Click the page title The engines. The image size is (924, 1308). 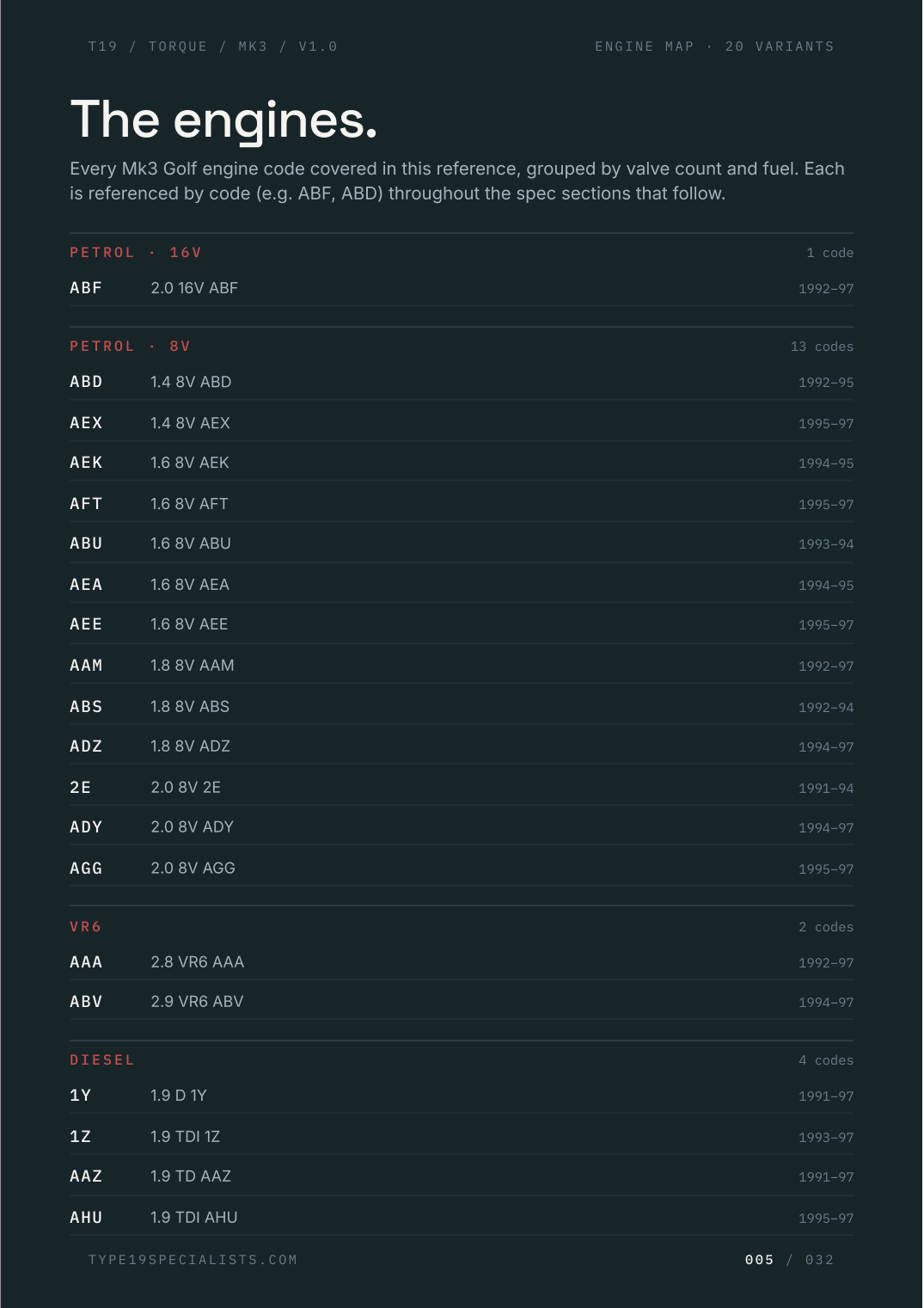(223, 120)
